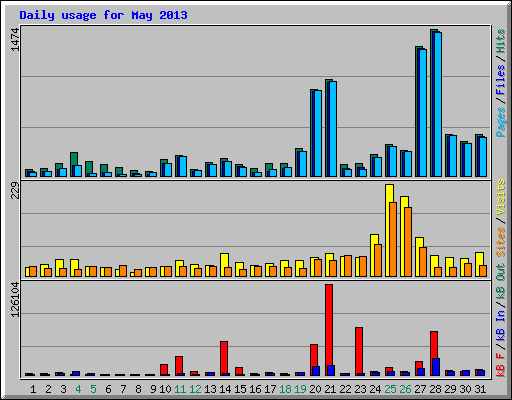Click day label 15 on the x-axis
The height and width of the screenshot is (400, 512).
click(x=240, y=389)
